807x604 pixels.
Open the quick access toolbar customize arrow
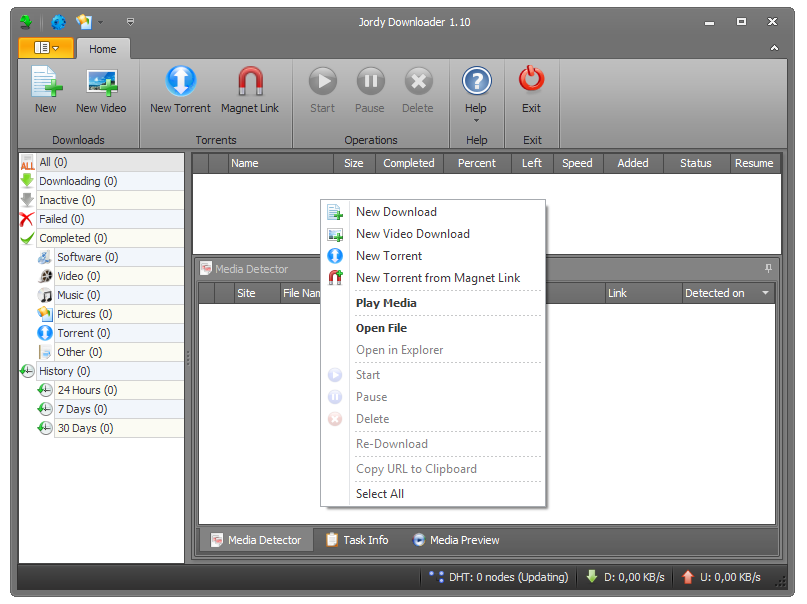[130, 22]
